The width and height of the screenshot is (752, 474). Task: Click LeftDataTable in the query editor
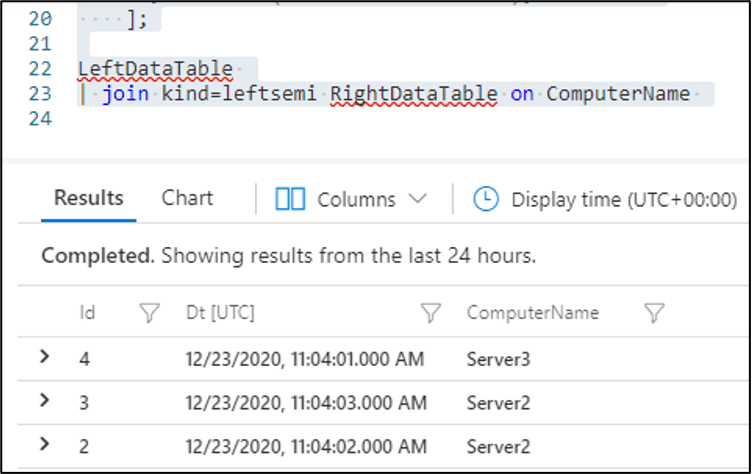pos(155,69)
